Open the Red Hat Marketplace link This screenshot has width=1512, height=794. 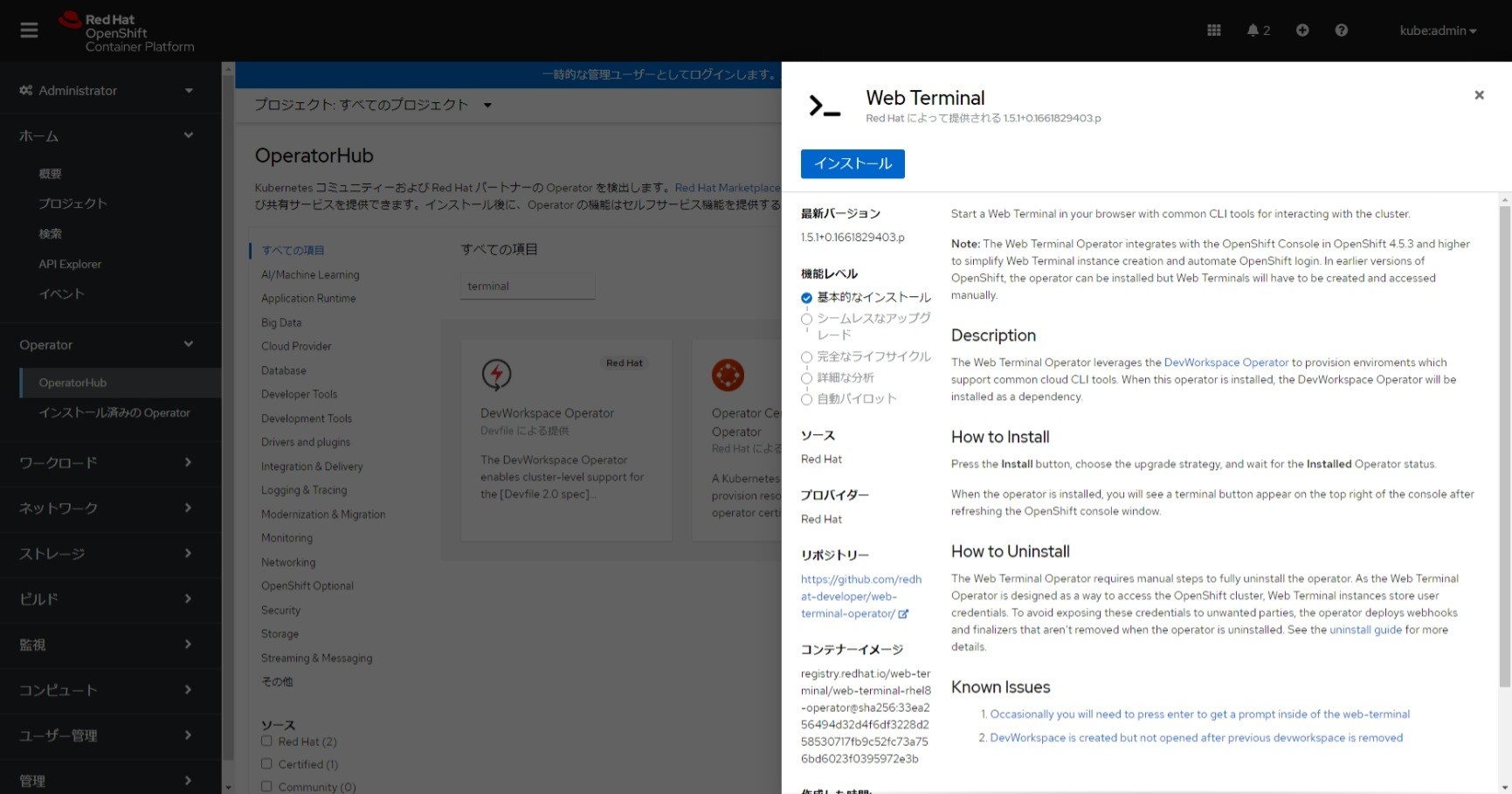point(727,188)
